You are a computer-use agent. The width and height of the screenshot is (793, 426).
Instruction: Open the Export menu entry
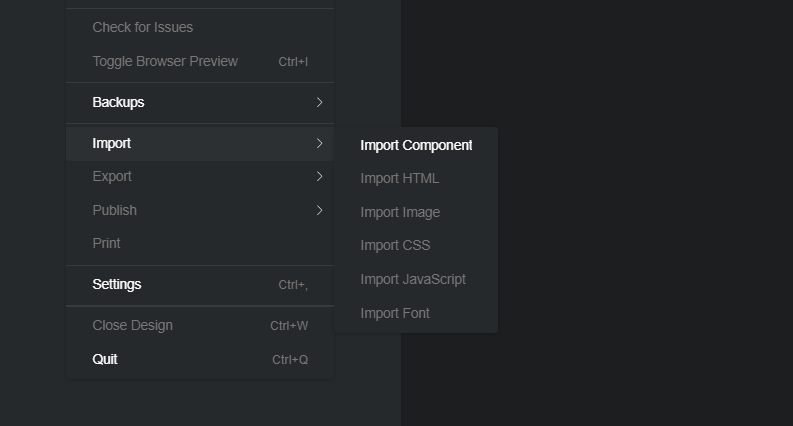112,176
